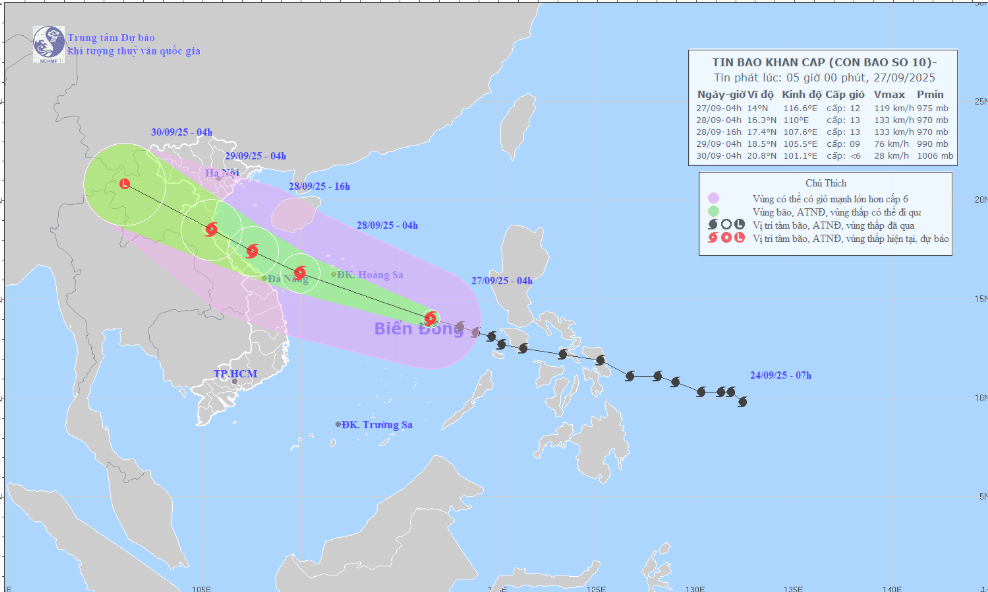Click the TP.HCM city marker
This screenshot has height=592, width=988.
(235, 381)
